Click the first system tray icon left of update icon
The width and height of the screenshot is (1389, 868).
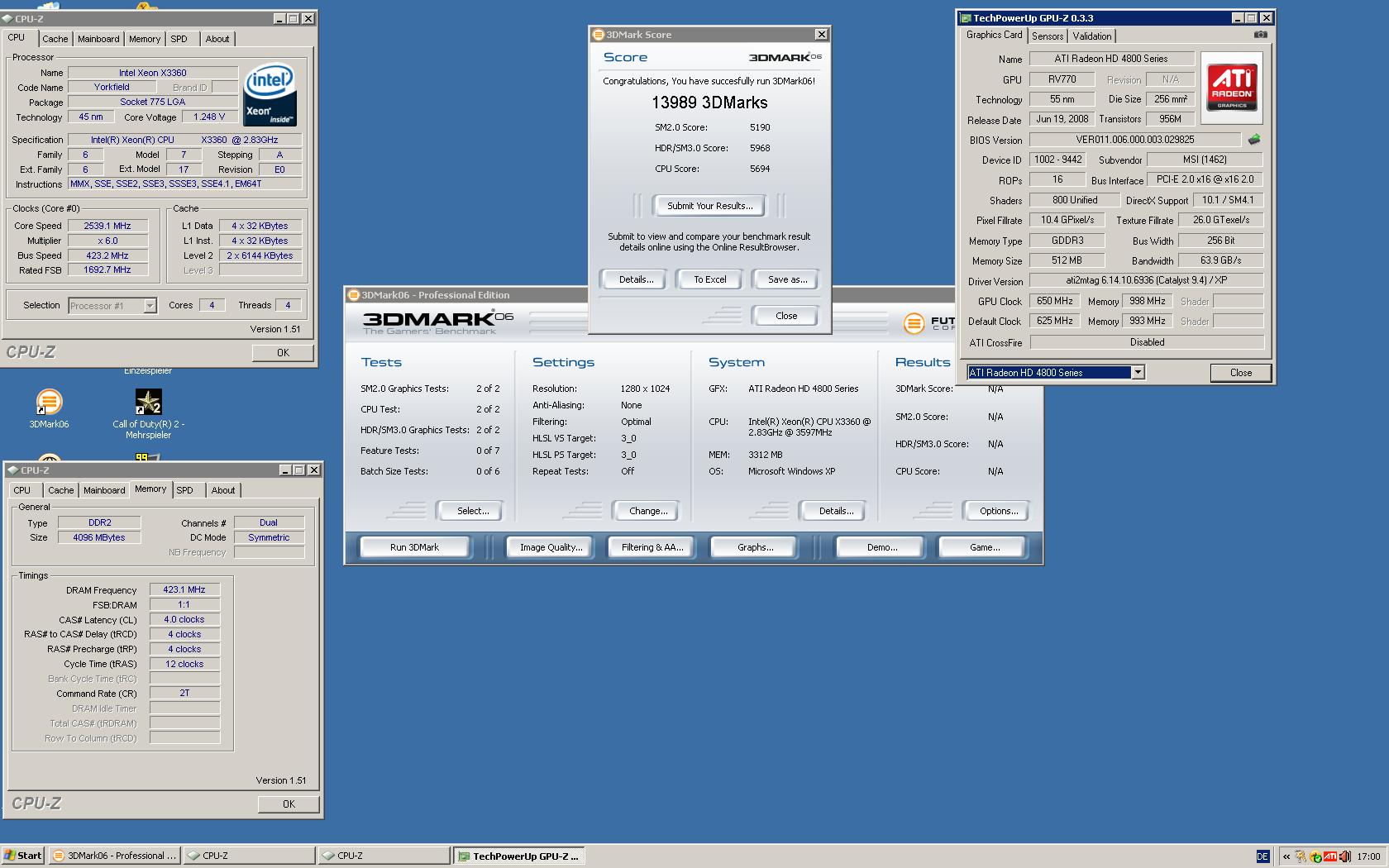1301,856
